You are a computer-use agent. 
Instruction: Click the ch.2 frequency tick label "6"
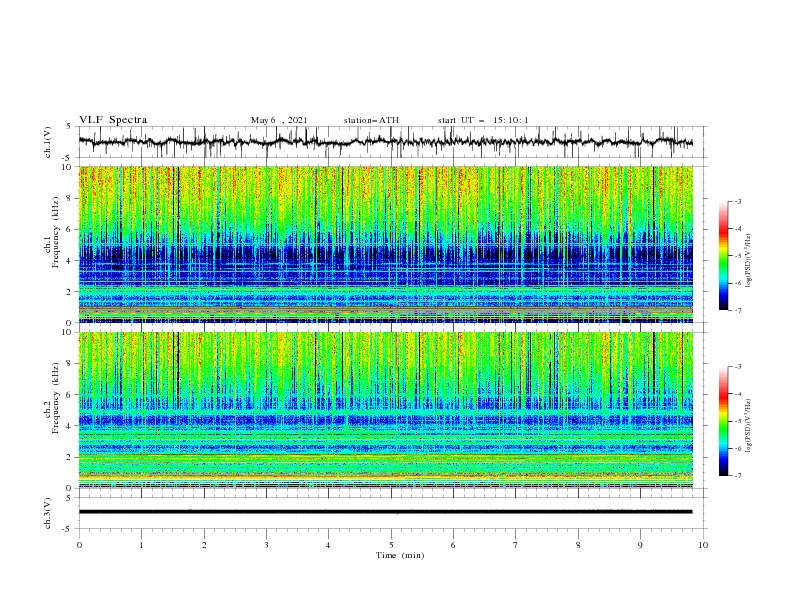(x=69, y=395)
